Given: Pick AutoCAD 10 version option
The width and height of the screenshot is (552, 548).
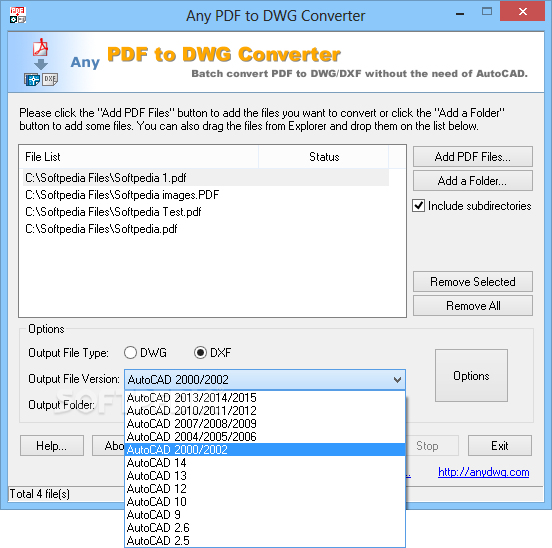Looking at the screenshot, I should [x=265, y=502].
